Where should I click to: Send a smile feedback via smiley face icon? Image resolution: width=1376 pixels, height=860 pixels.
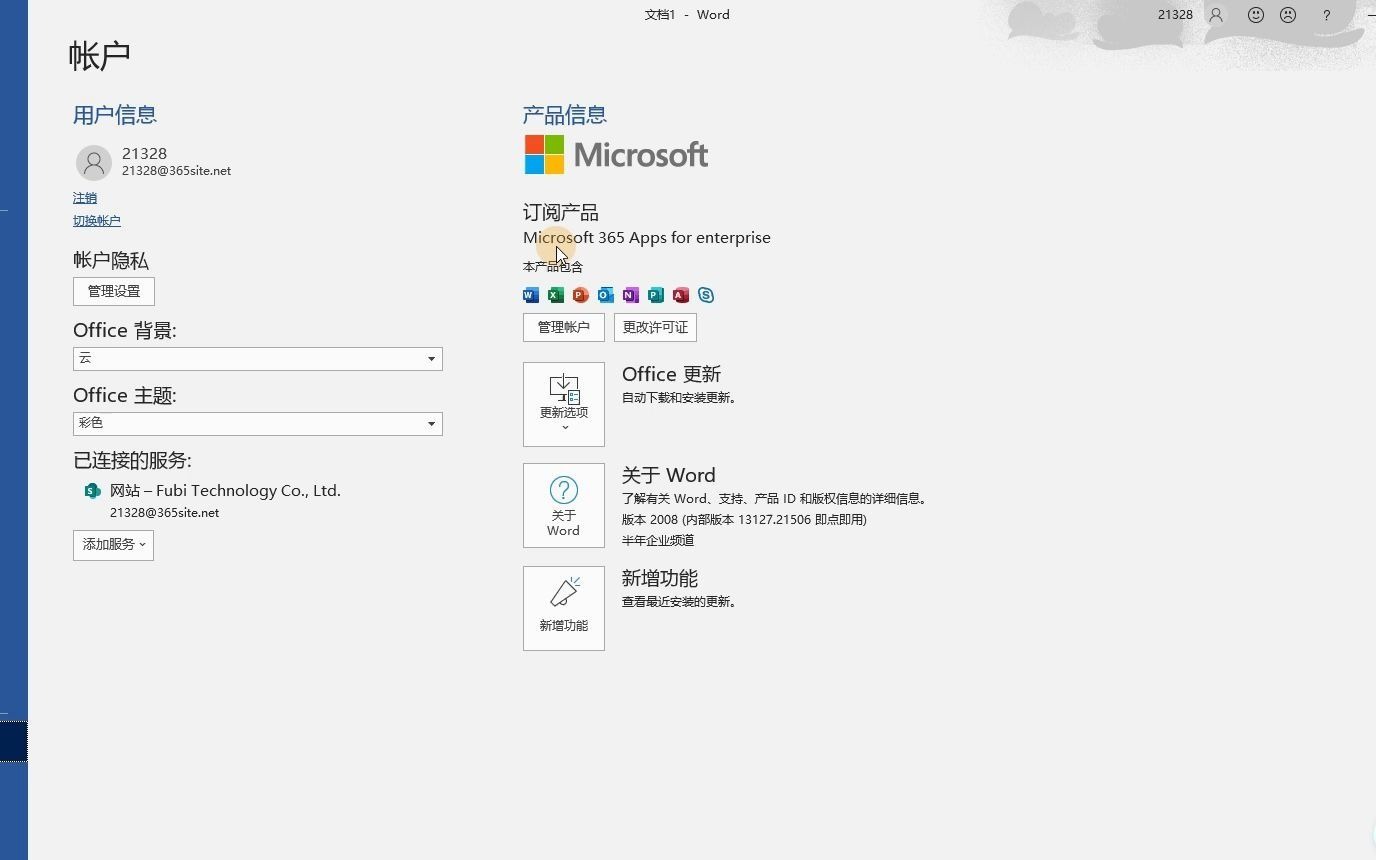tap(1256, 15)
